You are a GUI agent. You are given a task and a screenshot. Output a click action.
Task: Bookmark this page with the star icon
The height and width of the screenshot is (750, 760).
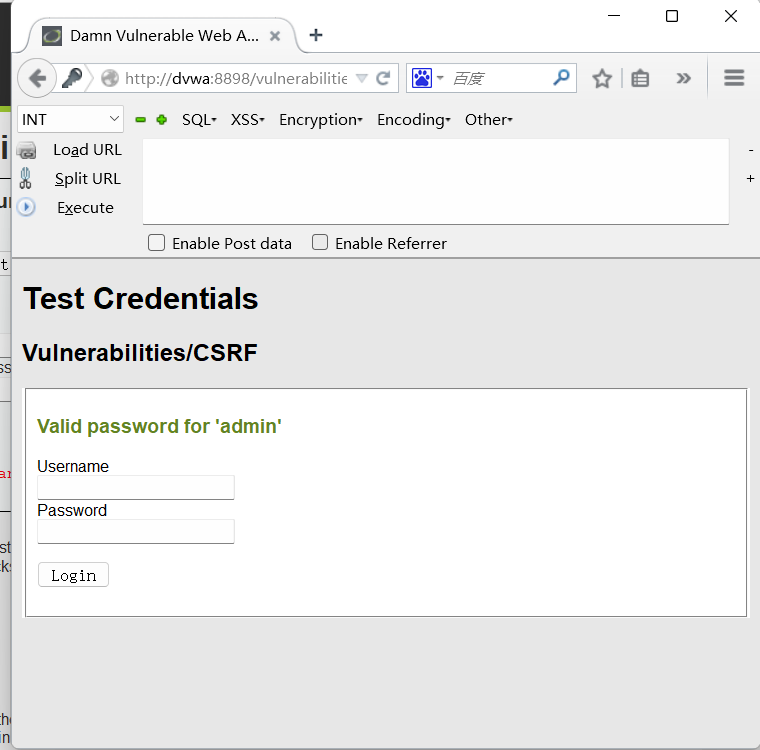pyautogui.click(x=602, y=79)
